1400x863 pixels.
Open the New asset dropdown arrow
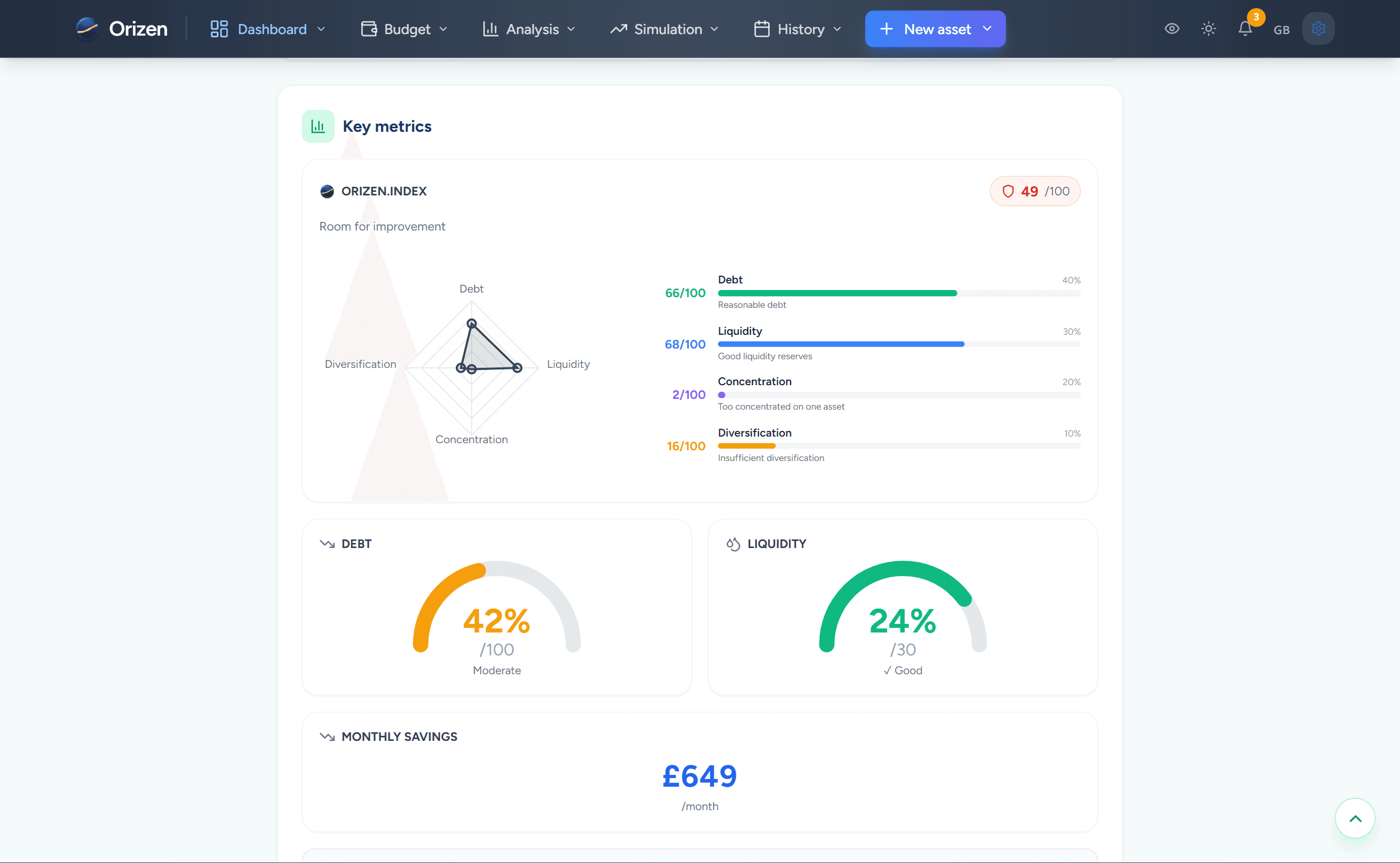(x=987, y=28)
